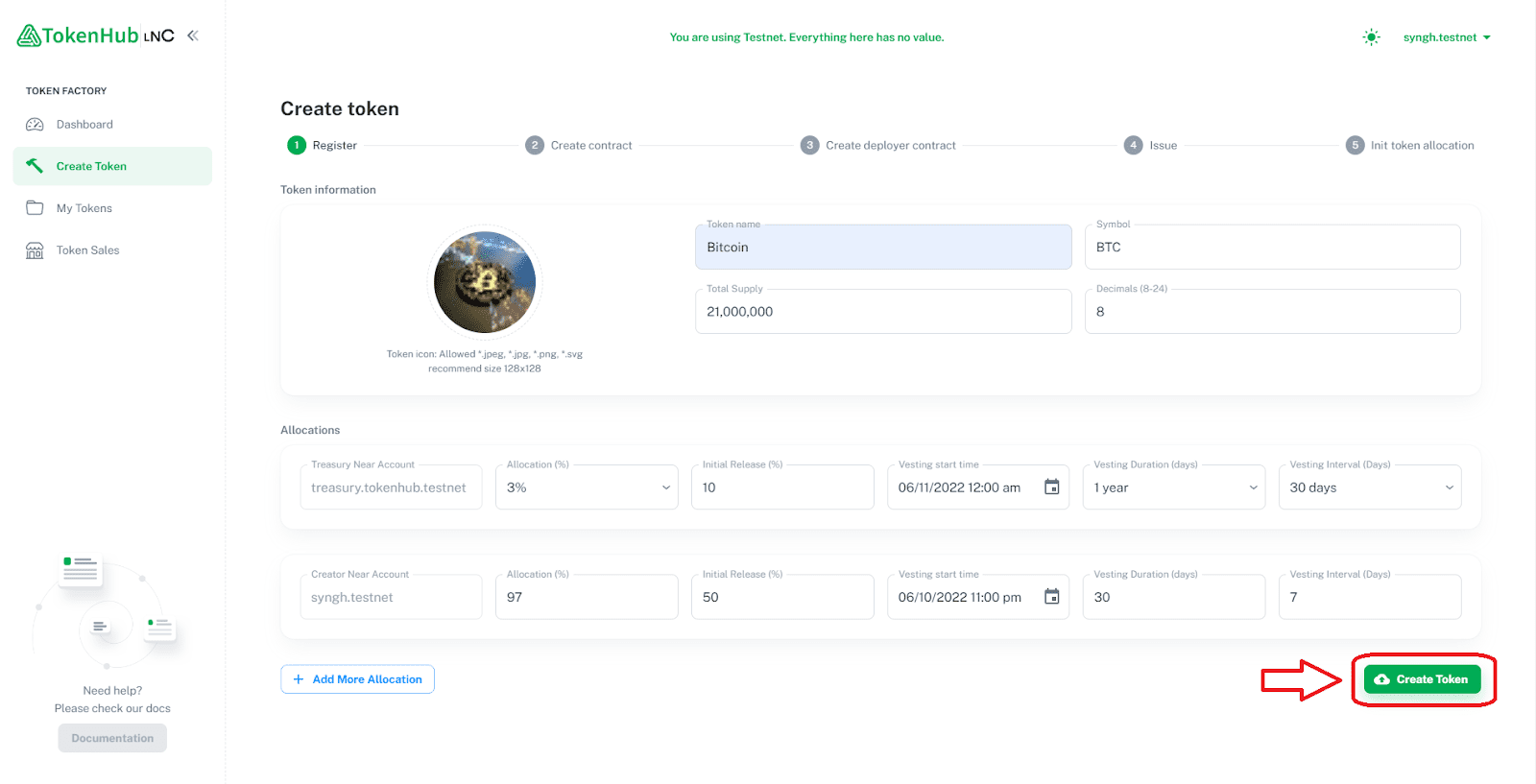Open the Documentation button
1536x784 pixels.
pos(112,738)
